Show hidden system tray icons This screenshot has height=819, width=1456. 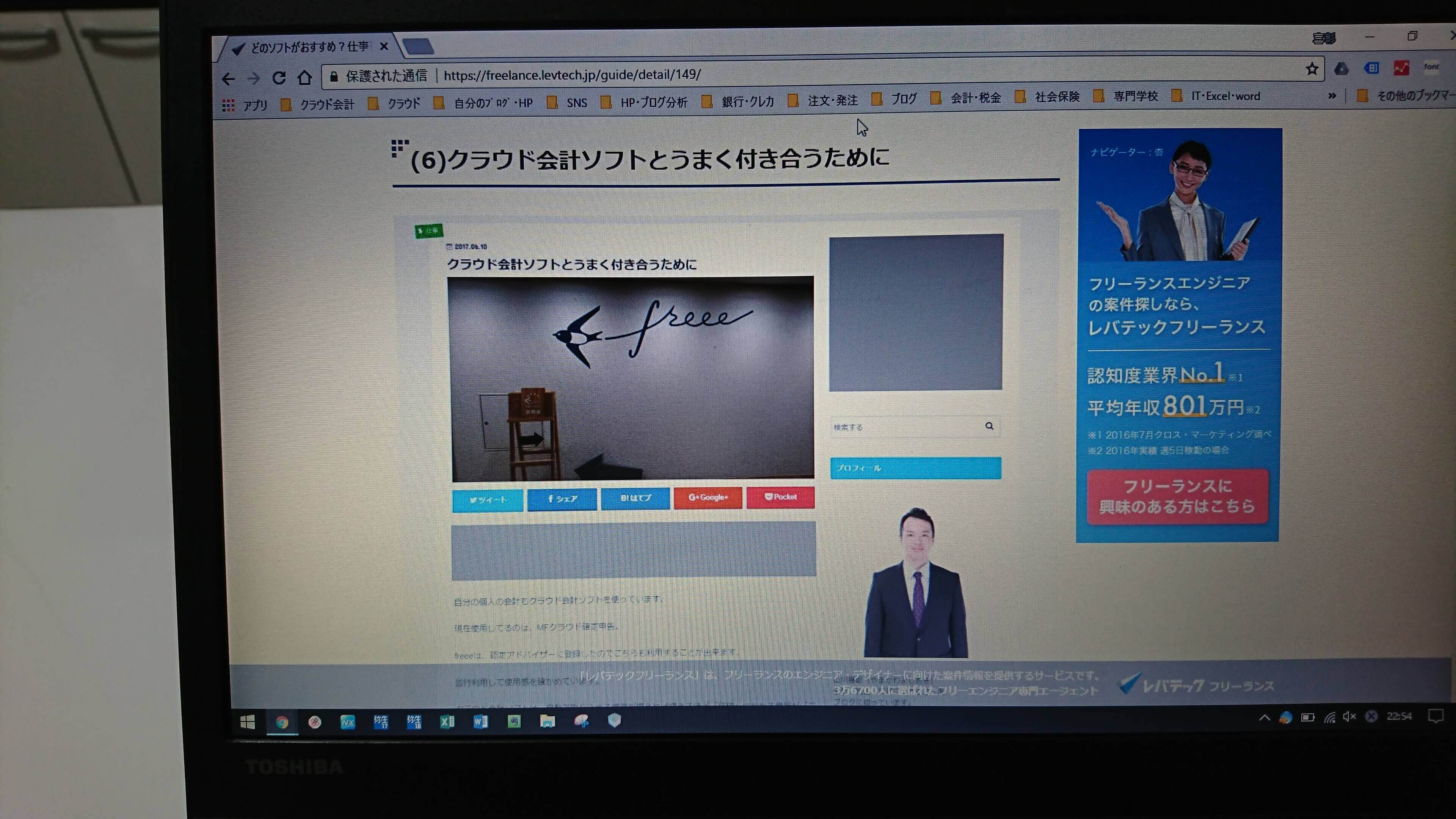[x=1265, y=718]
